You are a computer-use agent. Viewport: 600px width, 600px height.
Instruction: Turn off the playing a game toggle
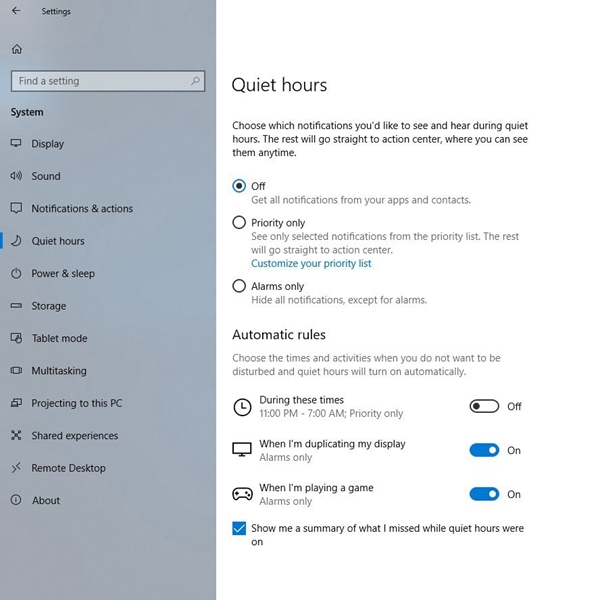tap(484, 494)
